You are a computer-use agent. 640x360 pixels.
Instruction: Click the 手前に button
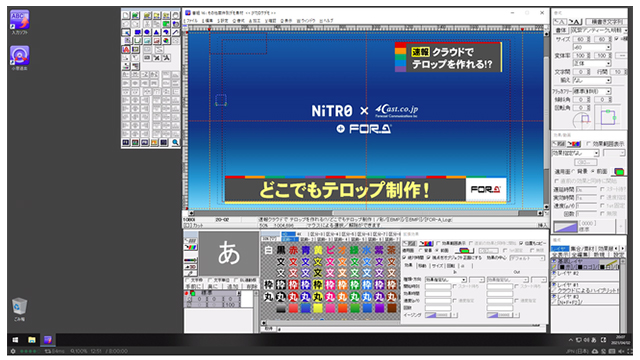[x=194, y=287]
